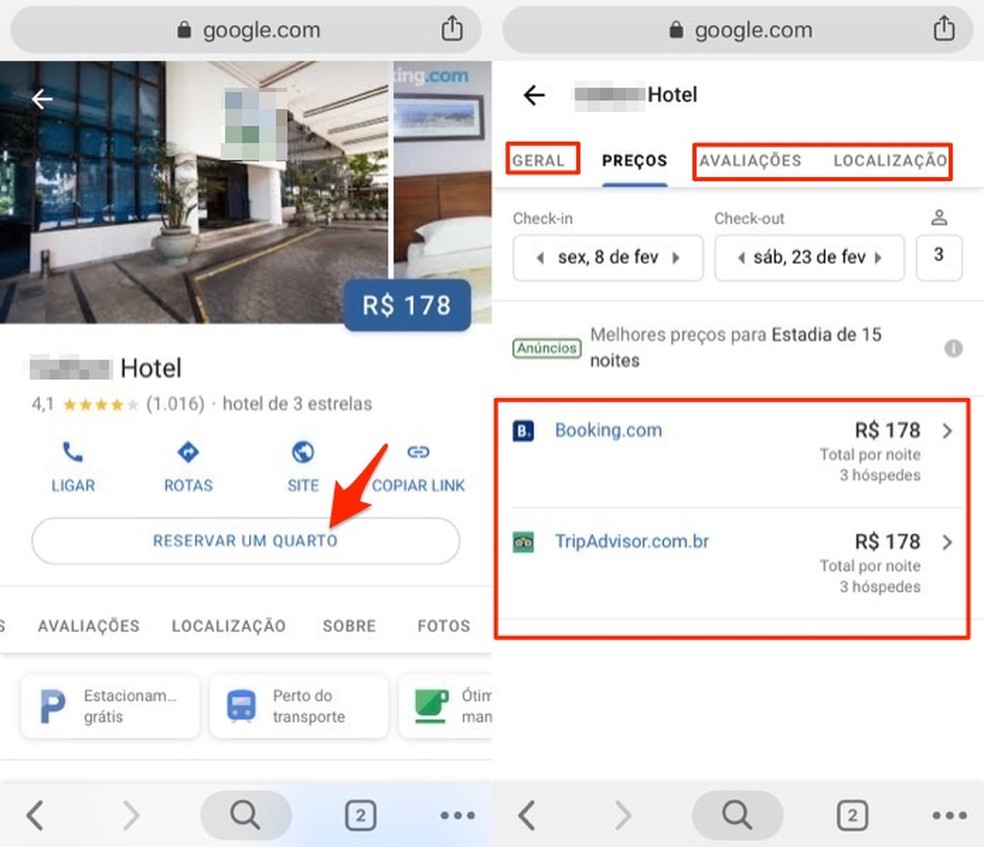Open the GERAL tab

541,160
